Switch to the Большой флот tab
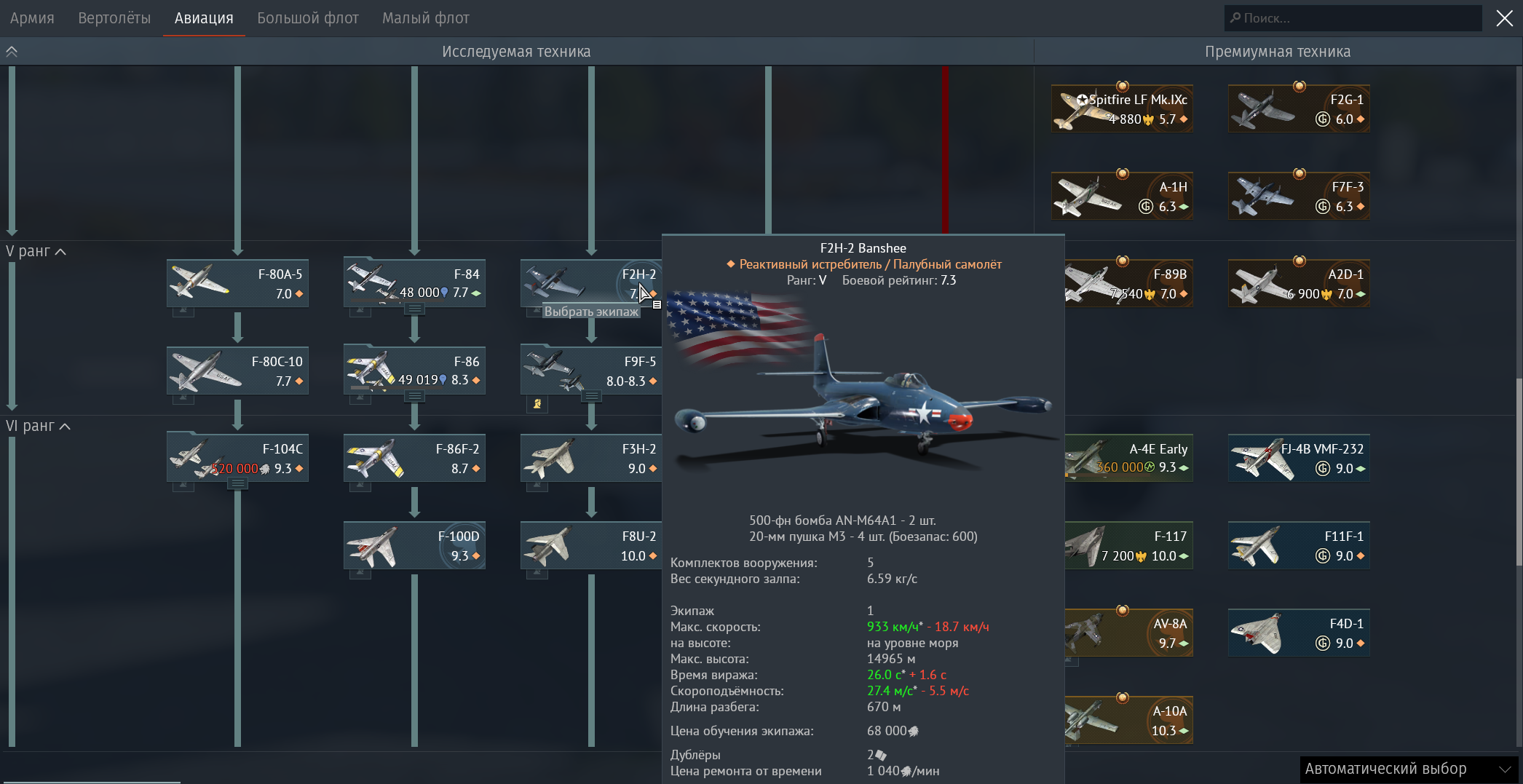Image resolution: width=1523 pixels, height=784 pixels. [x=308, y=18]
